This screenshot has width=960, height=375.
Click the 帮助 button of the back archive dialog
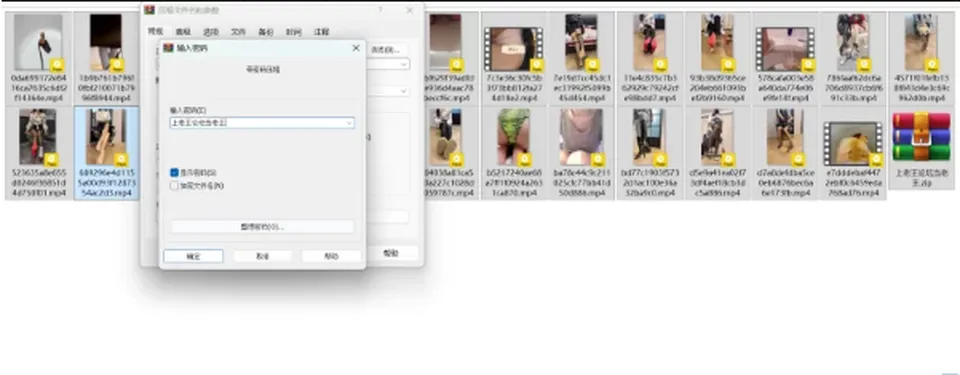[391, 253]
